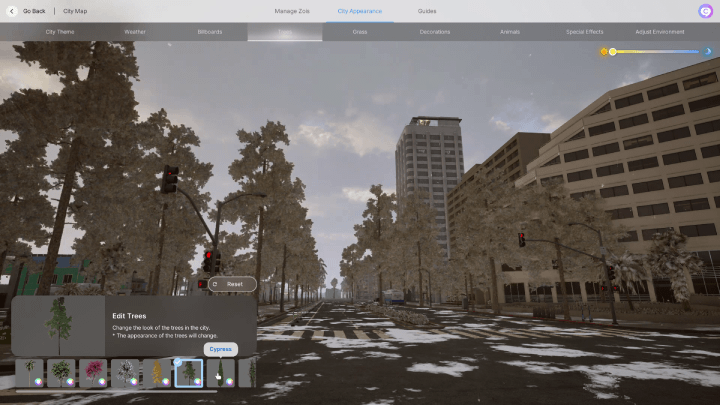Open the Special Effects tab
Image resolution: width=720 pixels, height=405 pixels.
point(584,32)
